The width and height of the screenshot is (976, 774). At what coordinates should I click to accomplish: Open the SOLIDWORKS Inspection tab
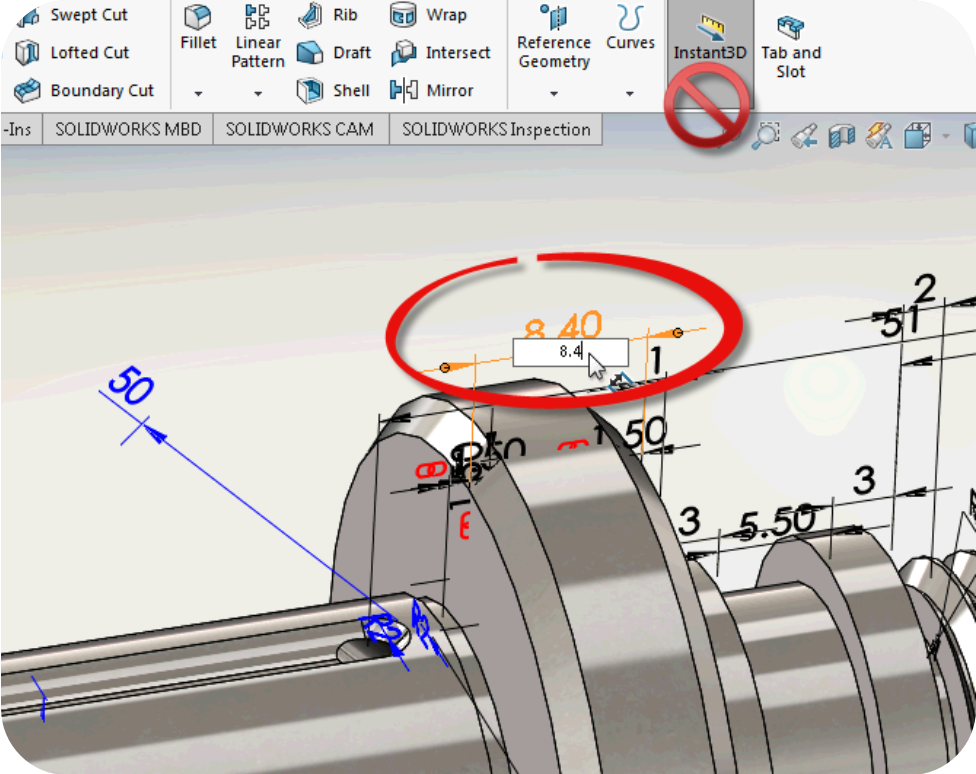tap(496, 129)
